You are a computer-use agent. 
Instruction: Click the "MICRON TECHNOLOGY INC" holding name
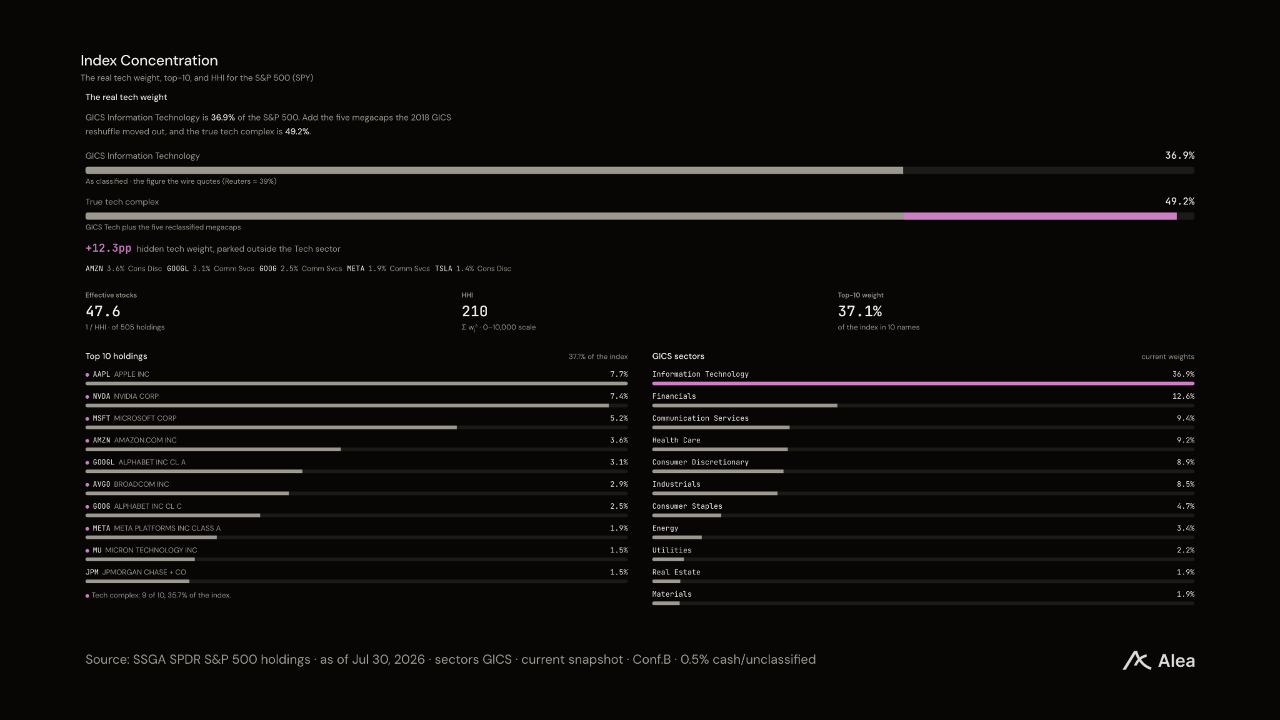pyautogui.click(x=151, y=550)
